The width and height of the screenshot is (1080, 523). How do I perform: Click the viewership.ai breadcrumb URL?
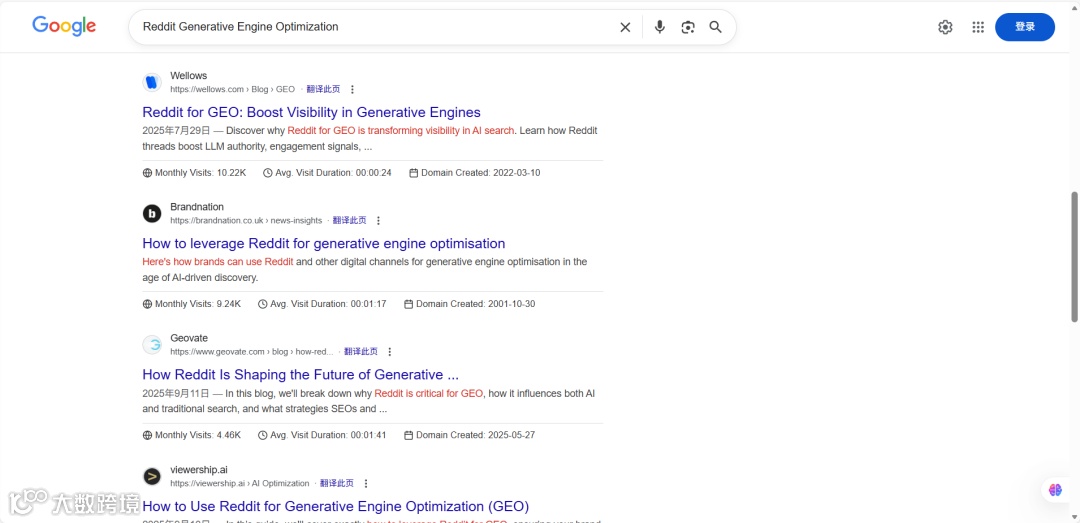click(240, 483)
